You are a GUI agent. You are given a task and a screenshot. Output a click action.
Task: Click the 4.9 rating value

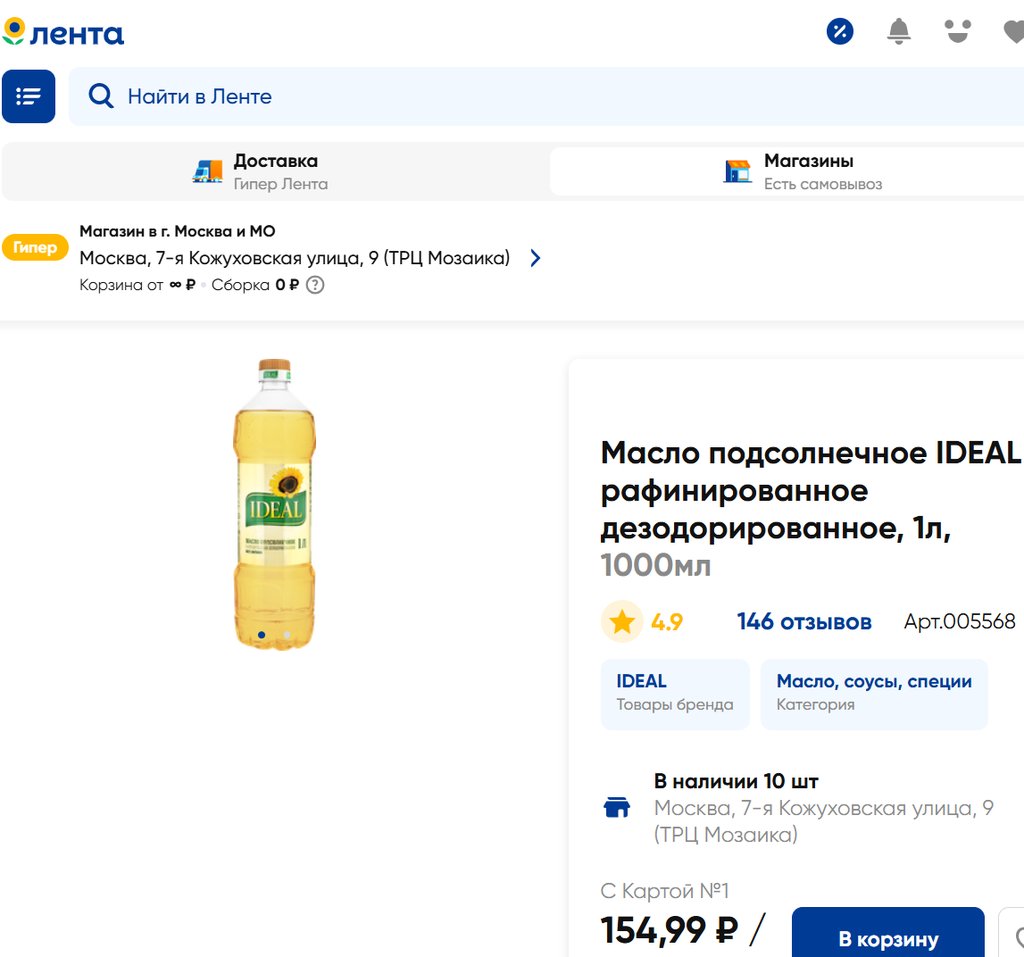[667, 621]
